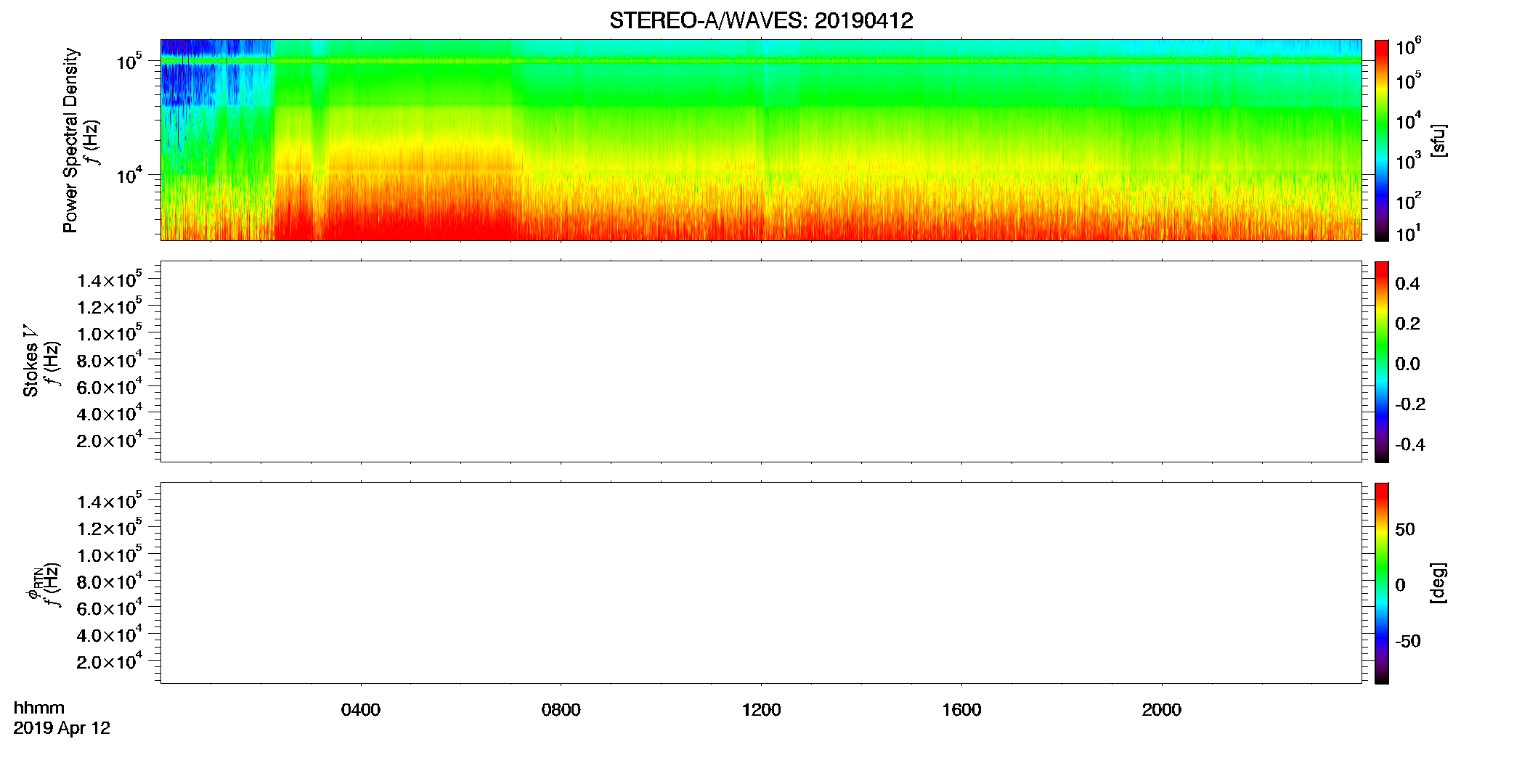Click the Stokes V axis label

click(30, 361)
